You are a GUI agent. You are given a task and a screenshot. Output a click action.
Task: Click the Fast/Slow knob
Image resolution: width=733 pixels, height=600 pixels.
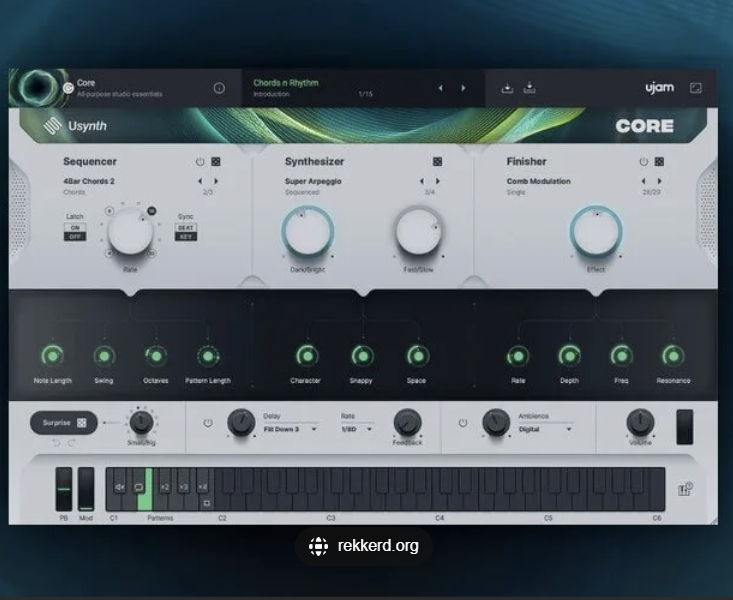tap(418, 232)
